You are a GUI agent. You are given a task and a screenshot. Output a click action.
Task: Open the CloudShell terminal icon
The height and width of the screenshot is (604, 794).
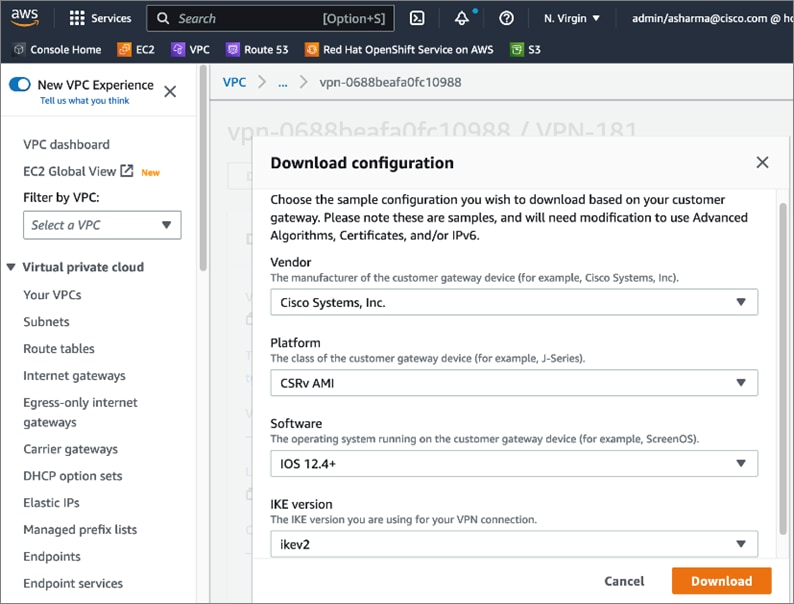coord(417,18)
